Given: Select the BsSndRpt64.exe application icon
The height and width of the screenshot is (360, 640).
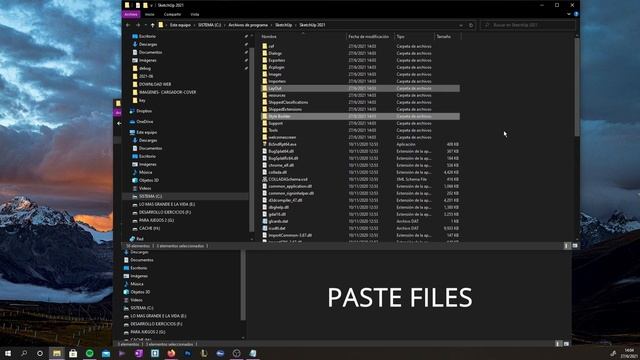Looking at the screenshot, I should point(264,144).
